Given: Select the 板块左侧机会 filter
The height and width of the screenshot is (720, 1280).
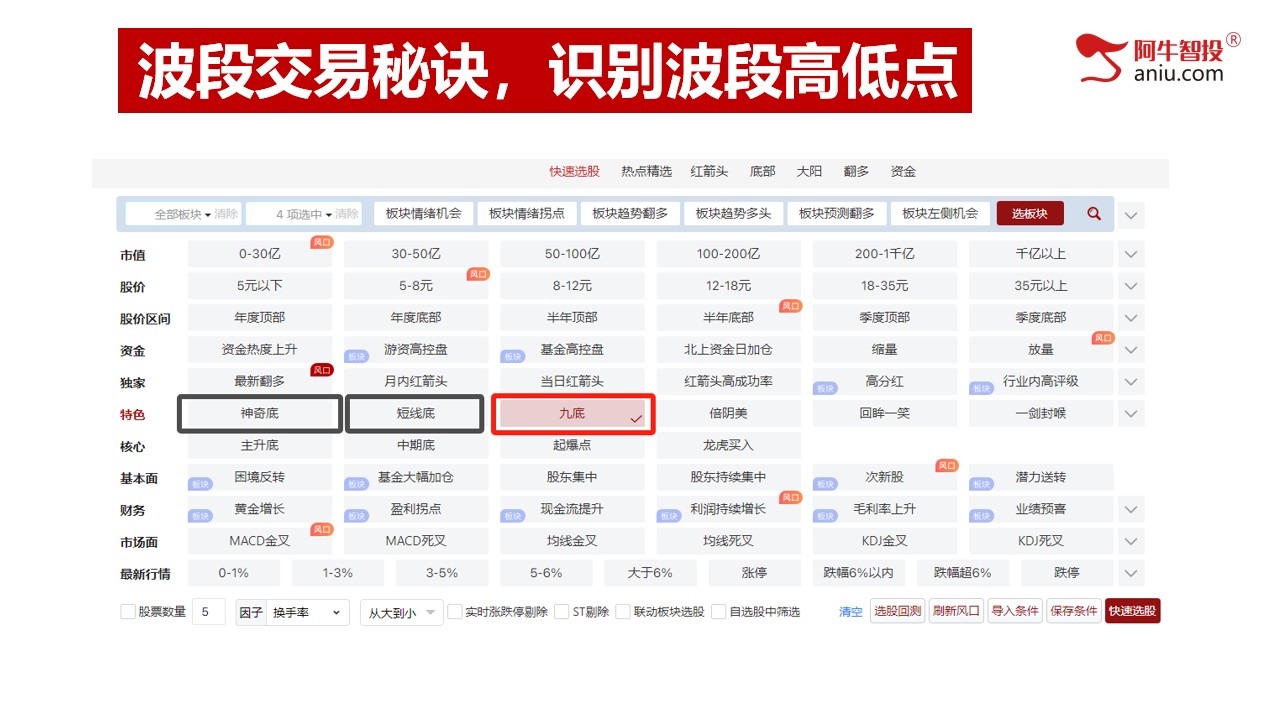Looking at the screenshot, I should 940,213.
